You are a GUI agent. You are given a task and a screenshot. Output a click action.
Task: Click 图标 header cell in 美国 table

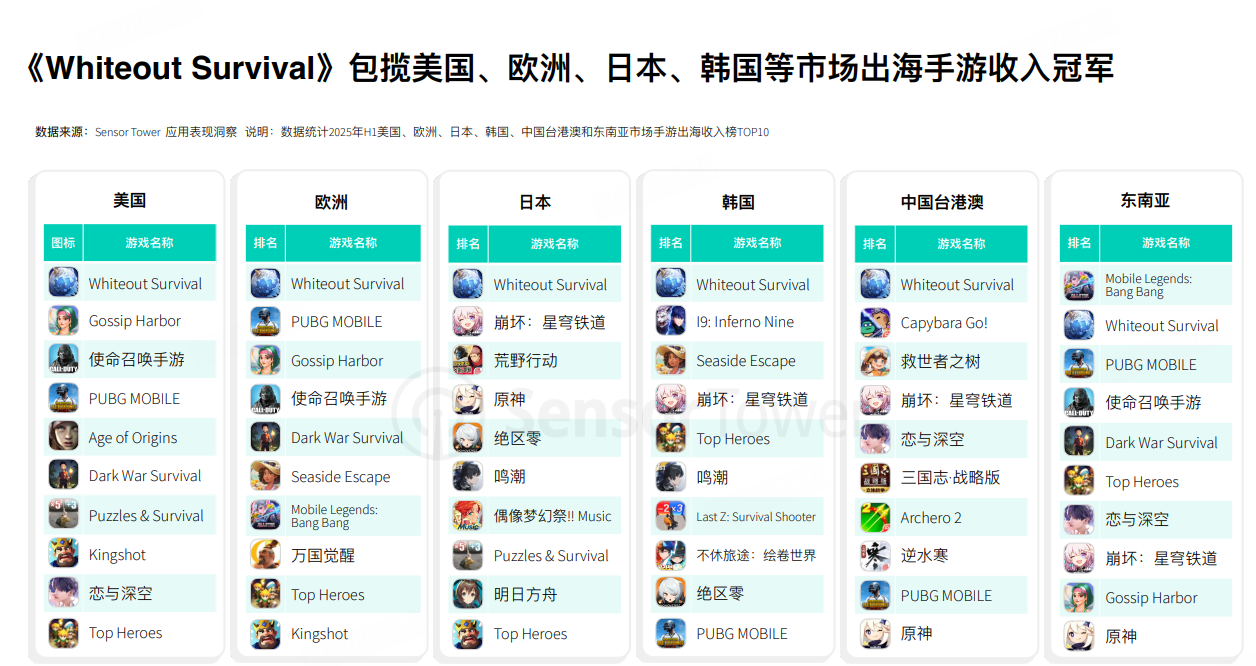point(63,242)
